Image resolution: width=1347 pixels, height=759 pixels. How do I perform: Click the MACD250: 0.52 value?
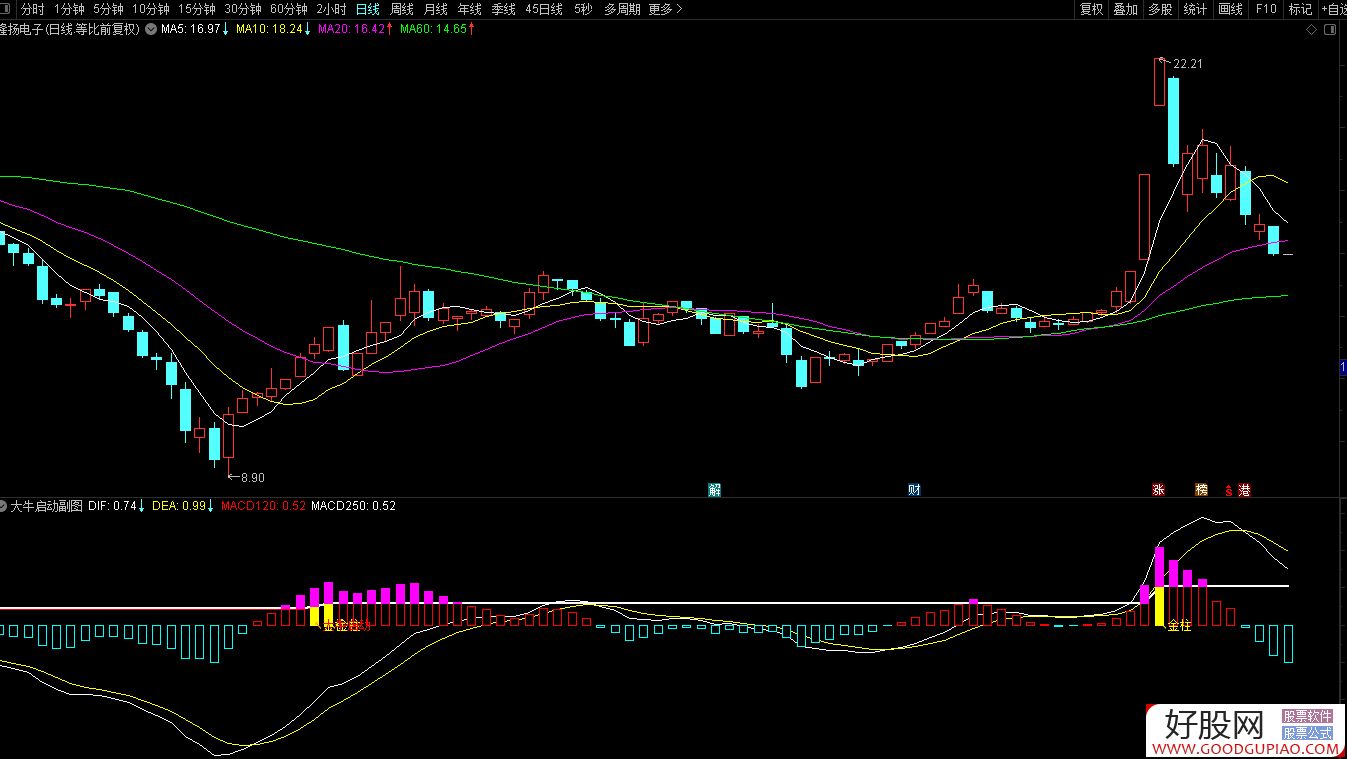(x=354, y=505)
